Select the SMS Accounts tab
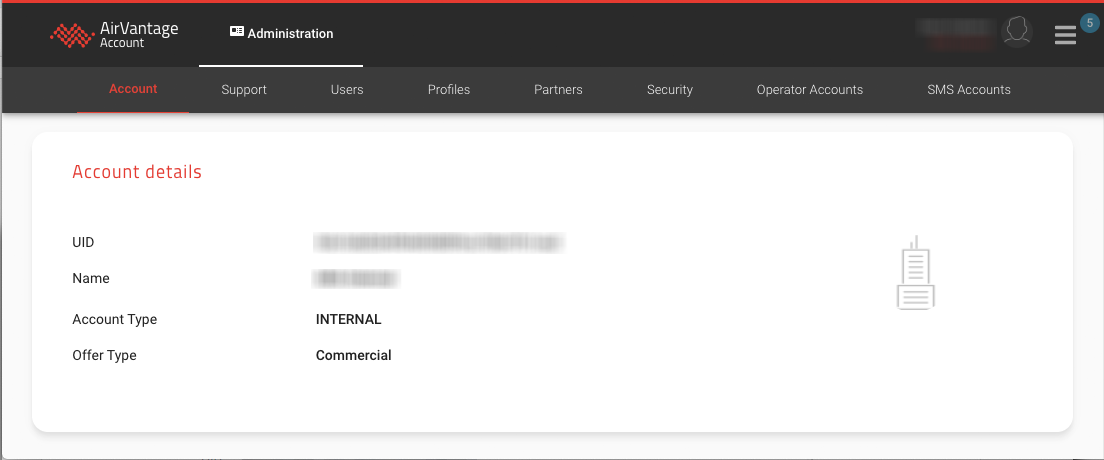Screen dimensions: 1104x460 969,90
